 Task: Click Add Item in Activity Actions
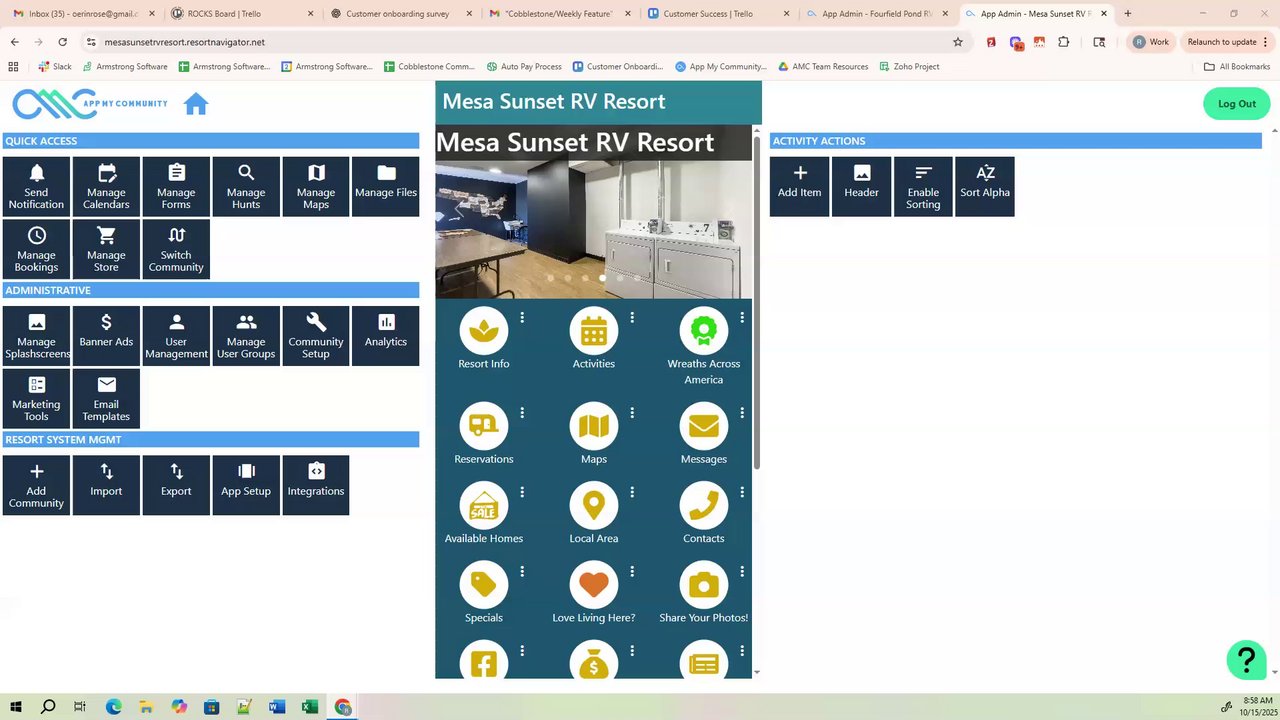(800, 186)
